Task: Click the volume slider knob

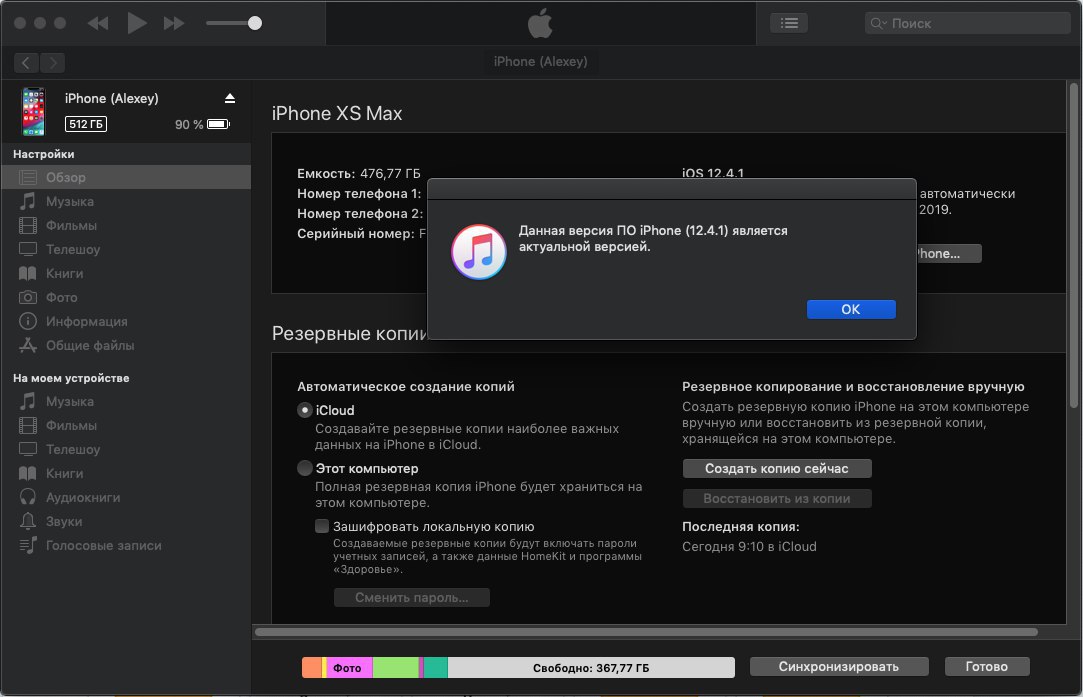Action: tap(255, 23)
